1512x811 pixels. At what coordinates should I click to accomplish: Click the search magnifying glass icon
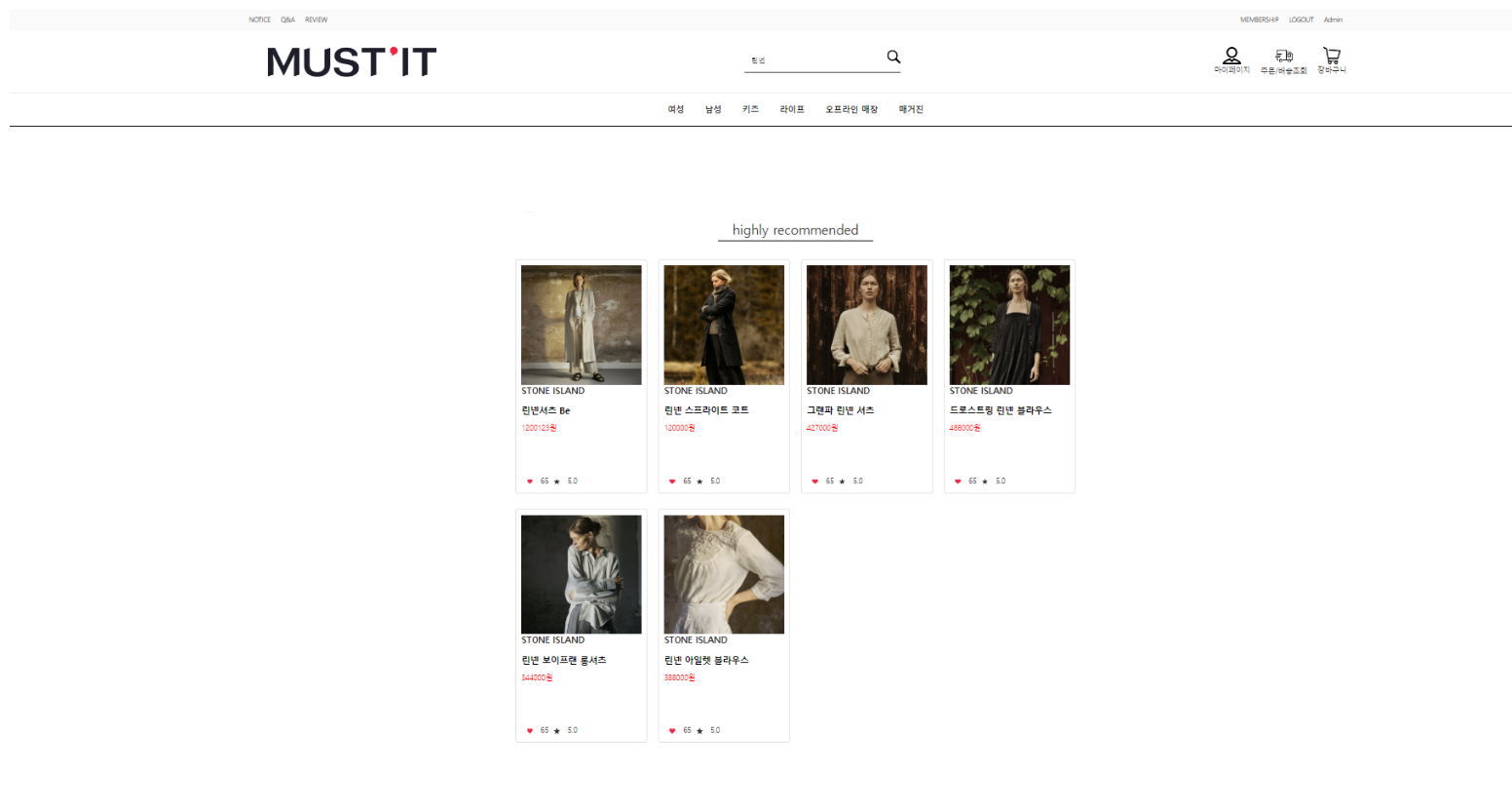point(892,57)
